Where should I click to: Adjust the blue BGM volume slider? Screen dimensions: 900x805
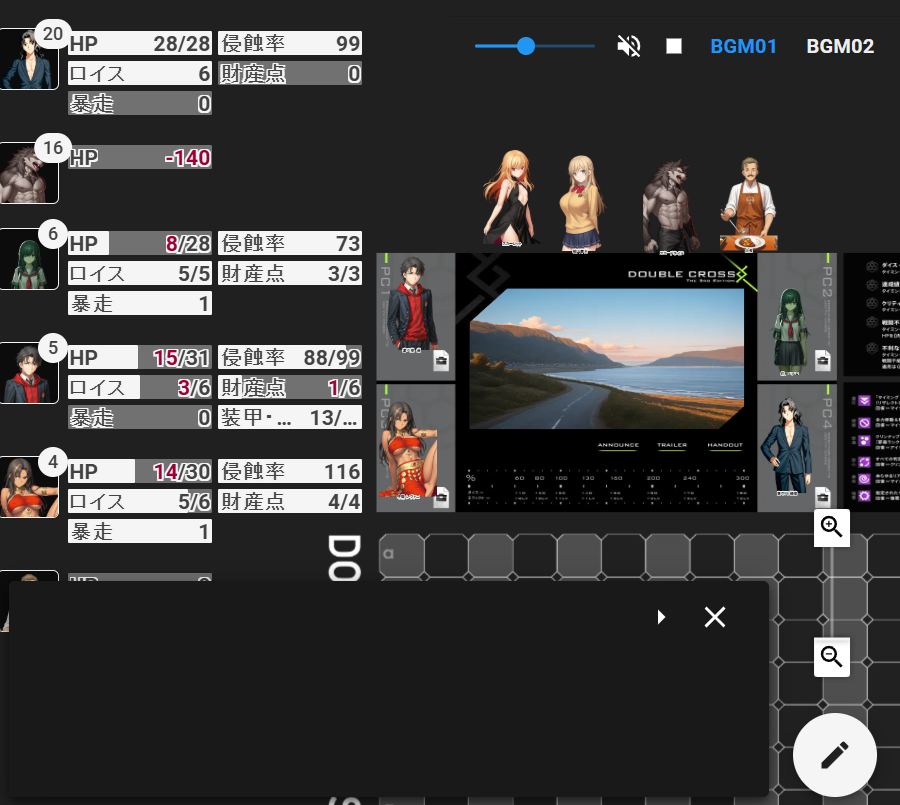coord(526,46)
